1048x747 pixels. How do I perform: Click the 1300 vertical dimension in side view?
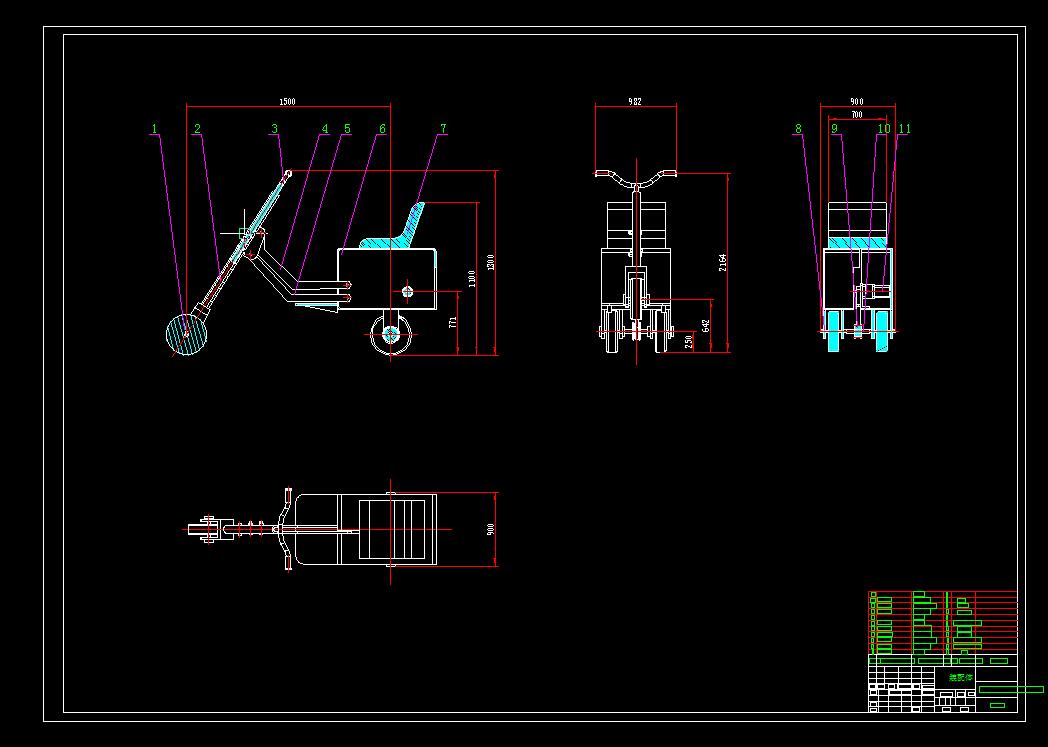point(490,262)
